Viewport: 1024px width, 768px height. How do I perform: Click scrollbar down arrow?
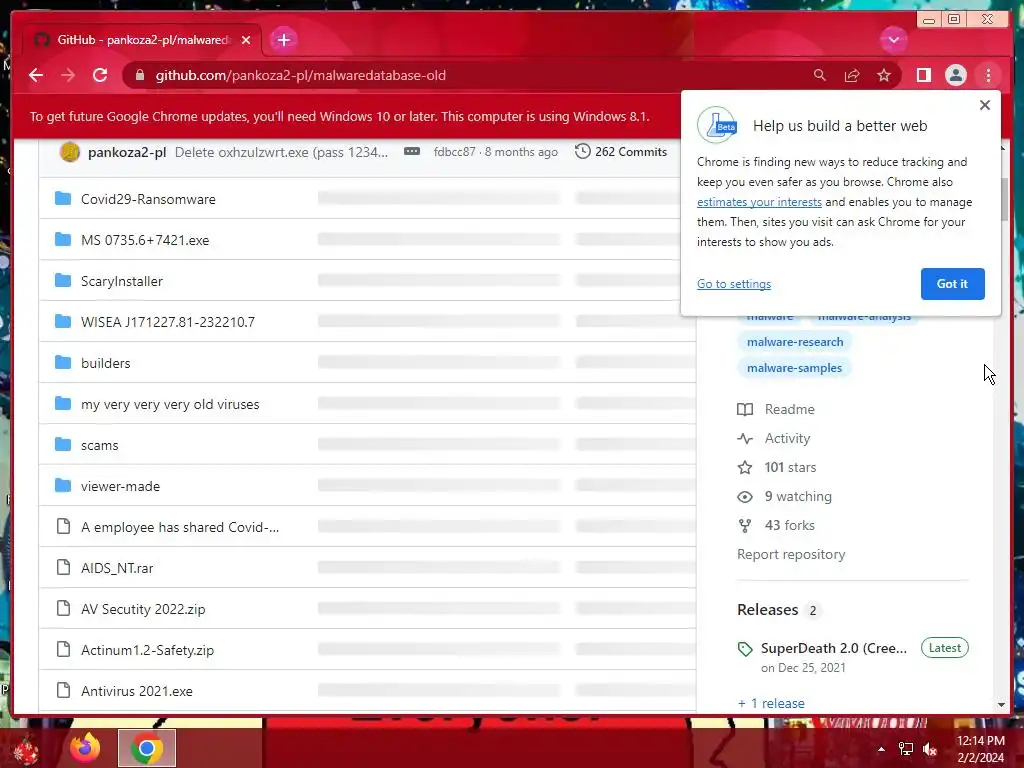click(x=1002, y=705)
